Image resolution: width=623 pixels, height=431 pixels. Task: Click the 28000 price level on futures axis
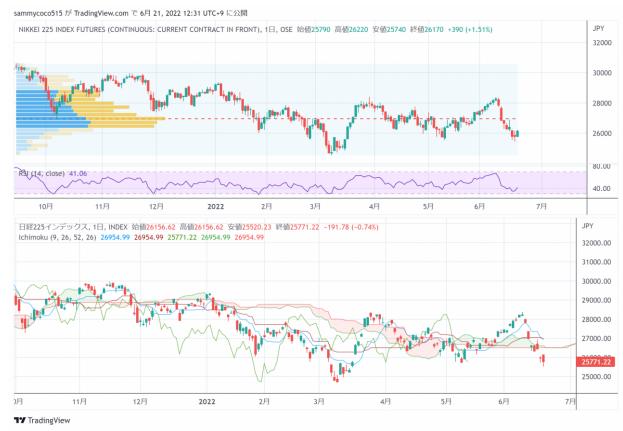click(x=602, y=103)
